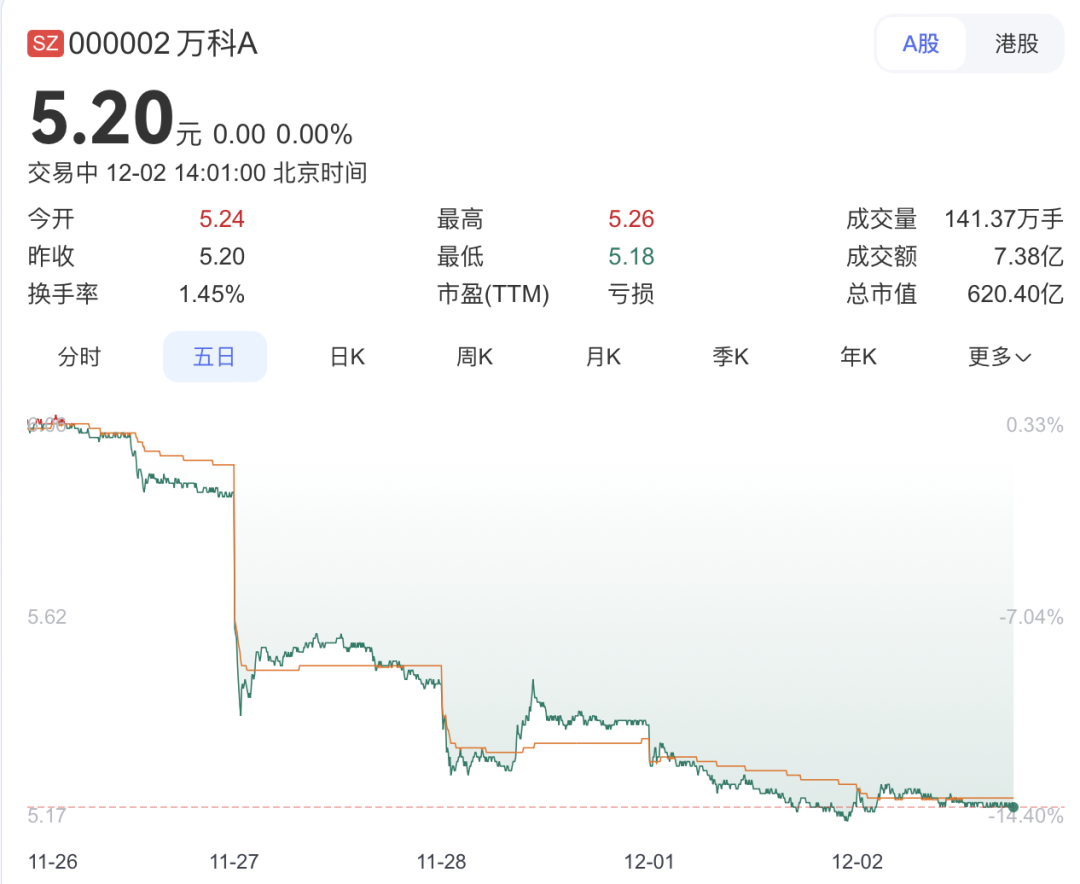Toggle back to the A股 market view
The width and height of the screenshot is (1080, 884).
[x=919, y=44]
